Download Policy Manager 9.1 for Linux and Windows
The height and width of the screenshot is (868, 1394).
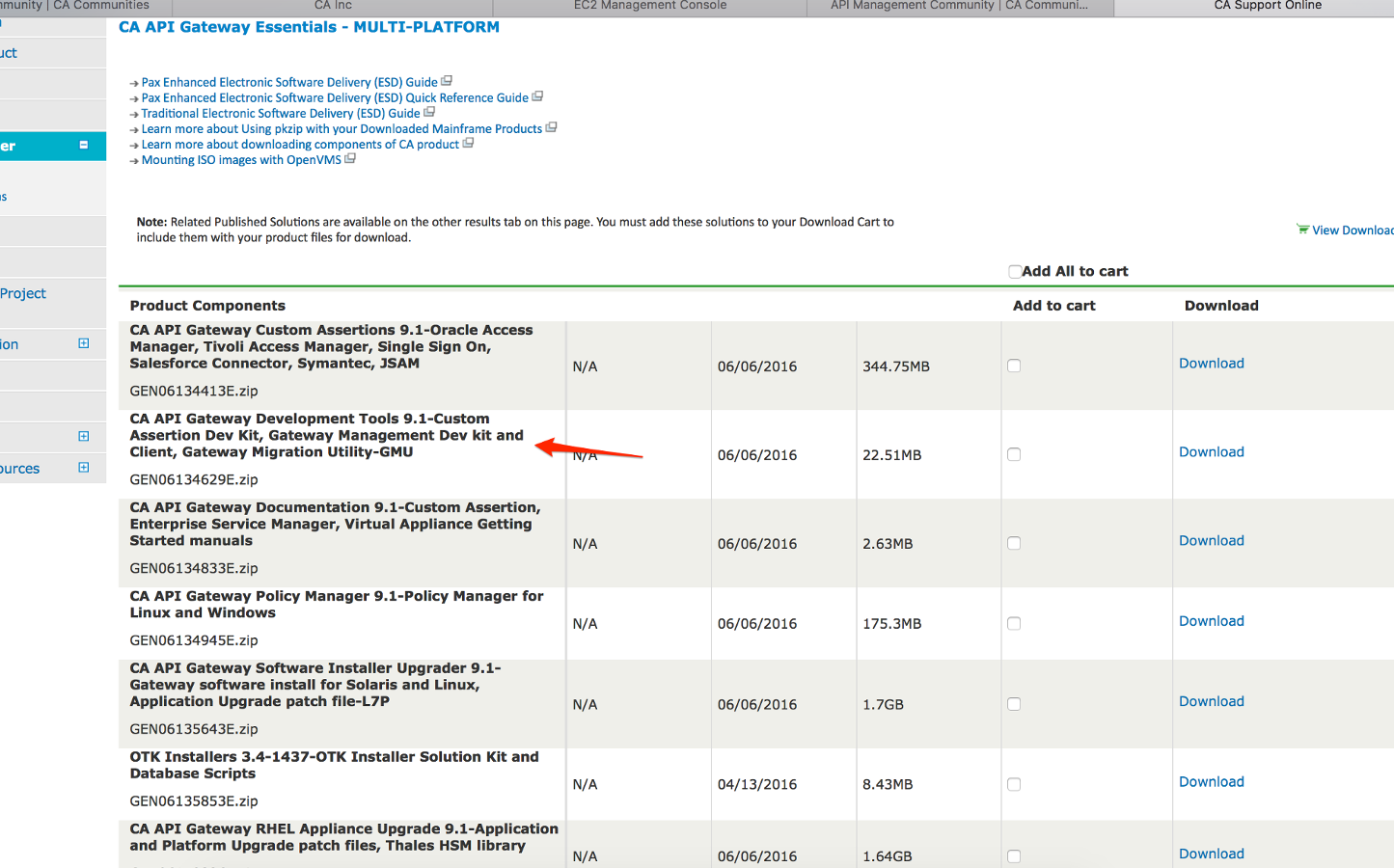tap(1212, 621)
